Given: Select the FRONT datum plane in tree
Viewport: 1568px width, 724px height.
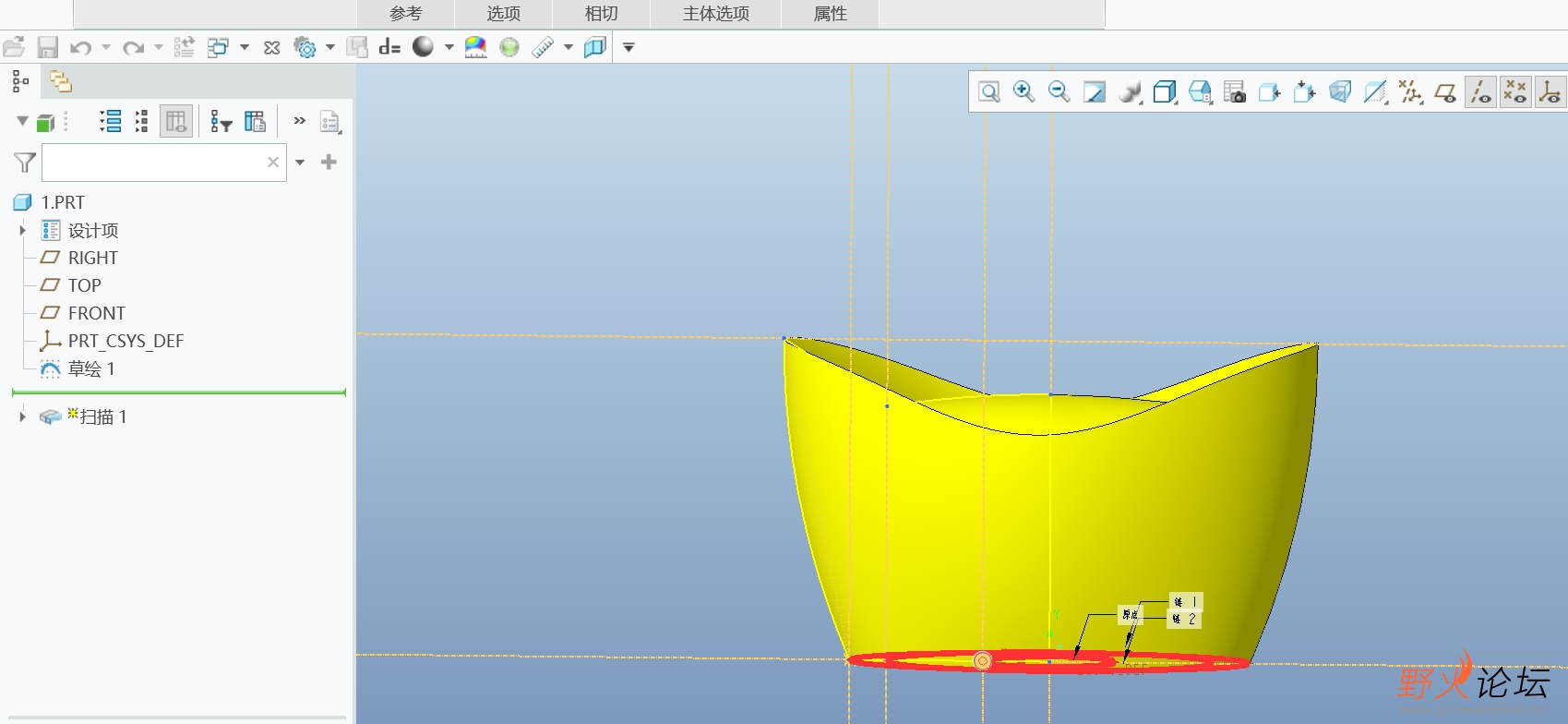Looking at the screenshot, I should point(83,313).
